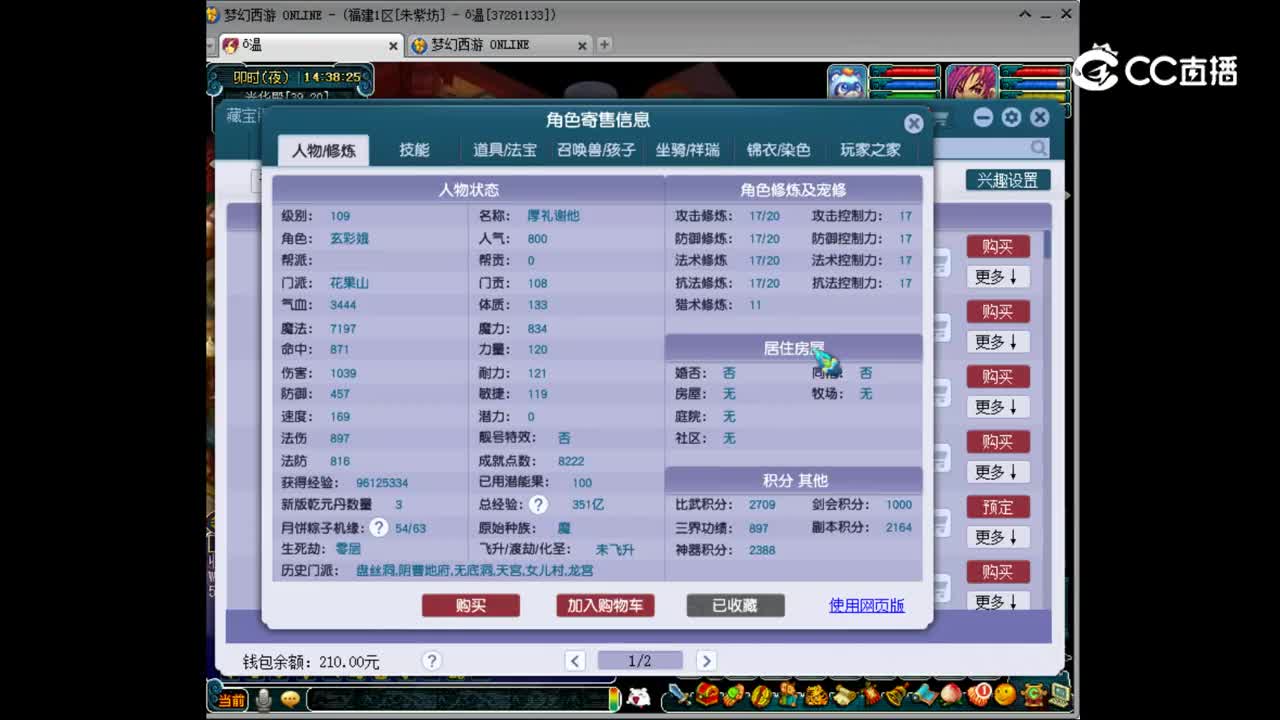Open the chat bubble emoticon icon
This screenshot has width=1280, height=720.
click(x=290, y=699)
